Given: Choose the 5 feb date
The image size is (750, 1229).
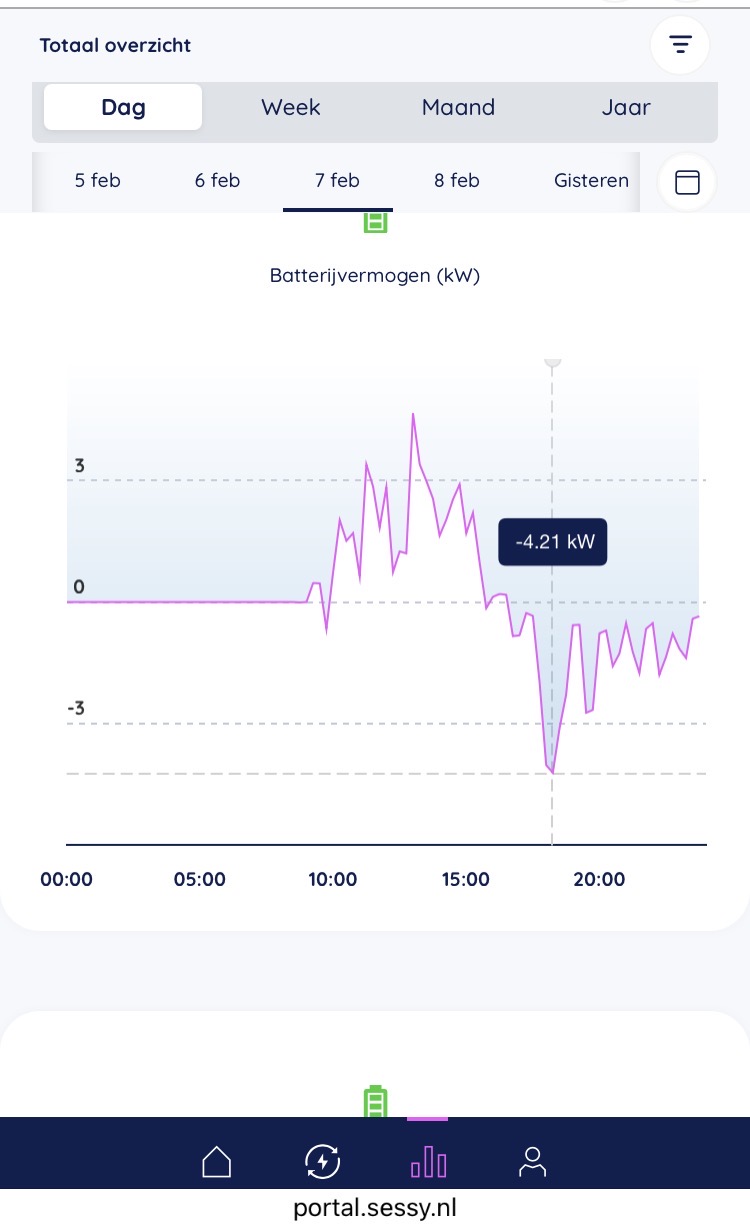Looking at the screenshot, I should pos(97,181).
